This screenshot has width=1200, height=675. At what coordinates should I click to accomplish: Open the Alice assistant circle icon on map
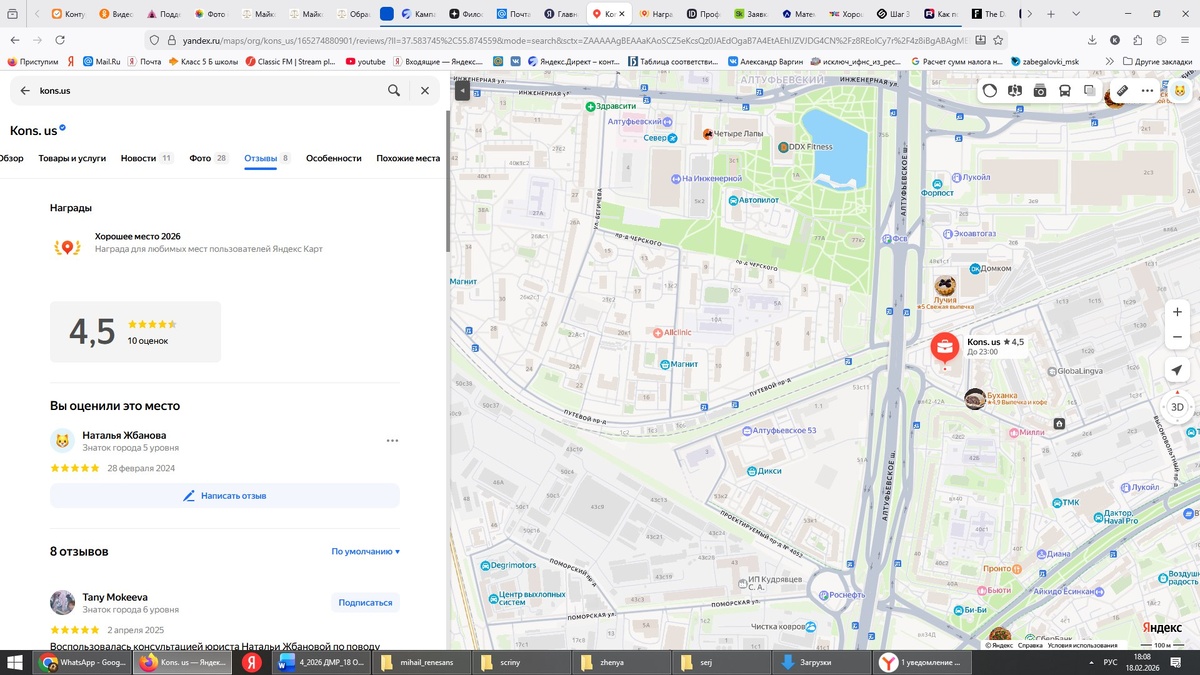tap(990, 90)
